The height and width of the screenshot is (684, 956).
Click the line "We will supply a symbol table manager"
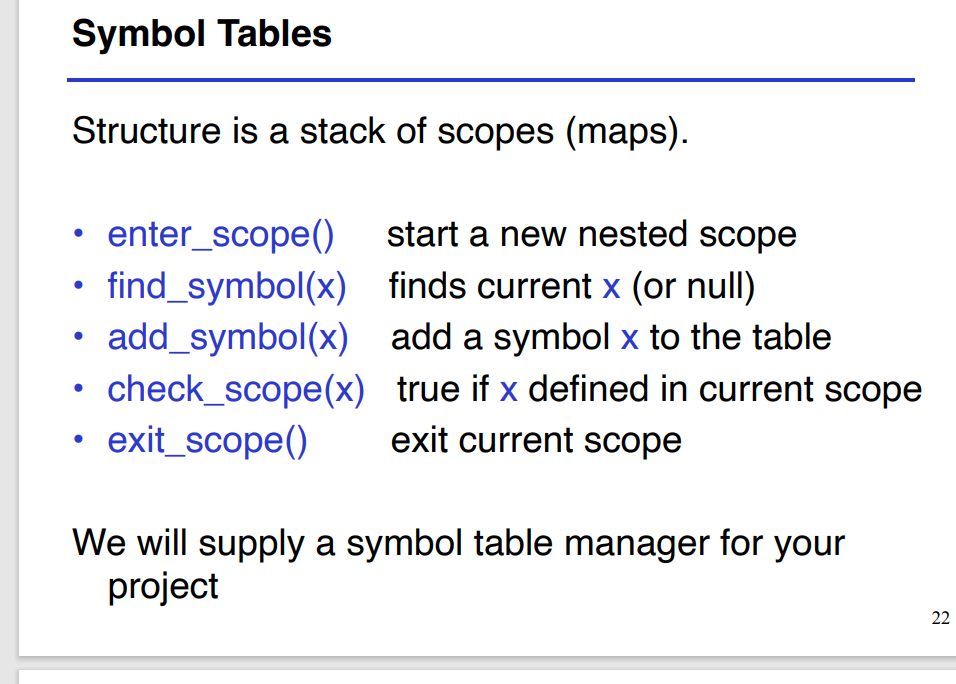[459, 544]
